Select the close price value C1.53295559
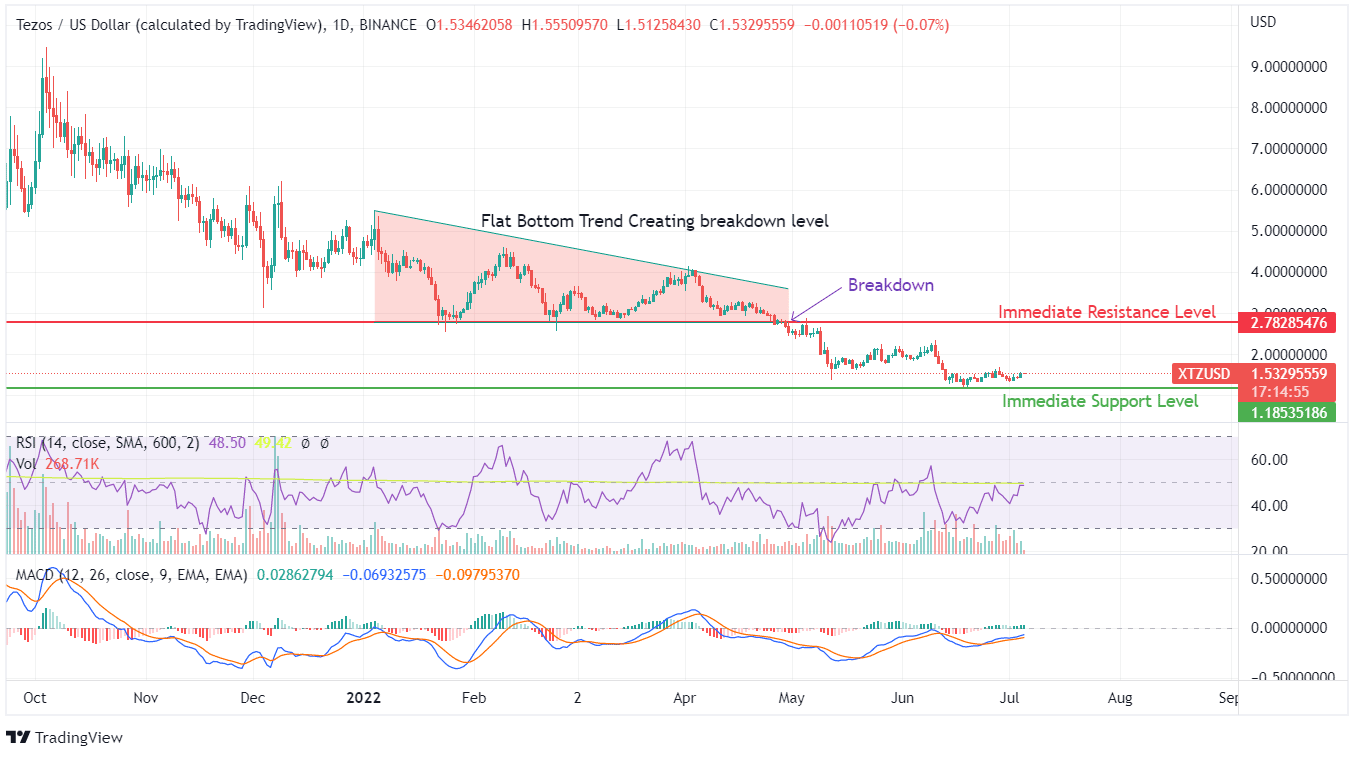 click(752, 24)
